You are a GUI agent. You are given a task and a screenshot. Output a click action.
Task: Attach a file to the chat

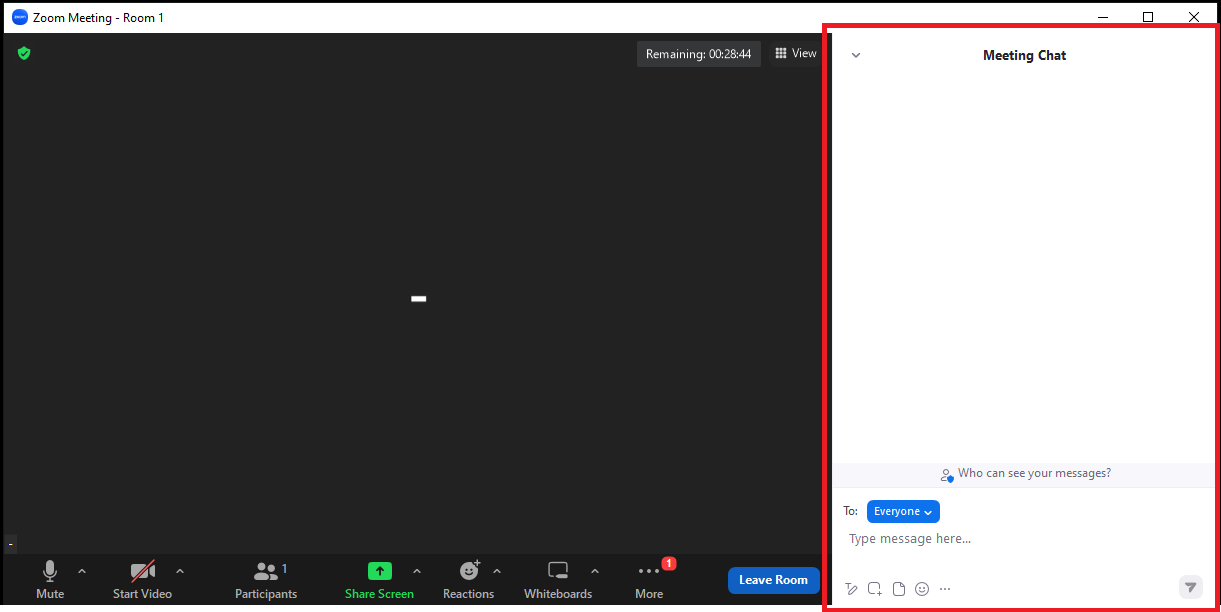(898, 588)
